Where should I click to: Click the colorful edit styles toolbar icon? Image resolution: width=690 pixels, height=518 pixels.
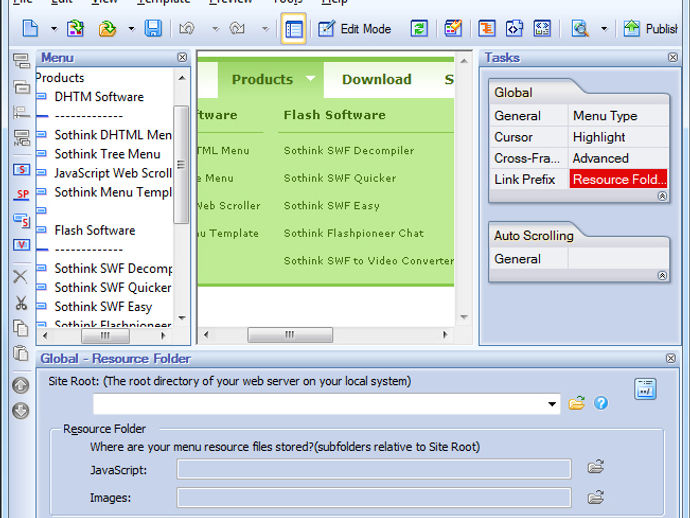click(453, 29)
